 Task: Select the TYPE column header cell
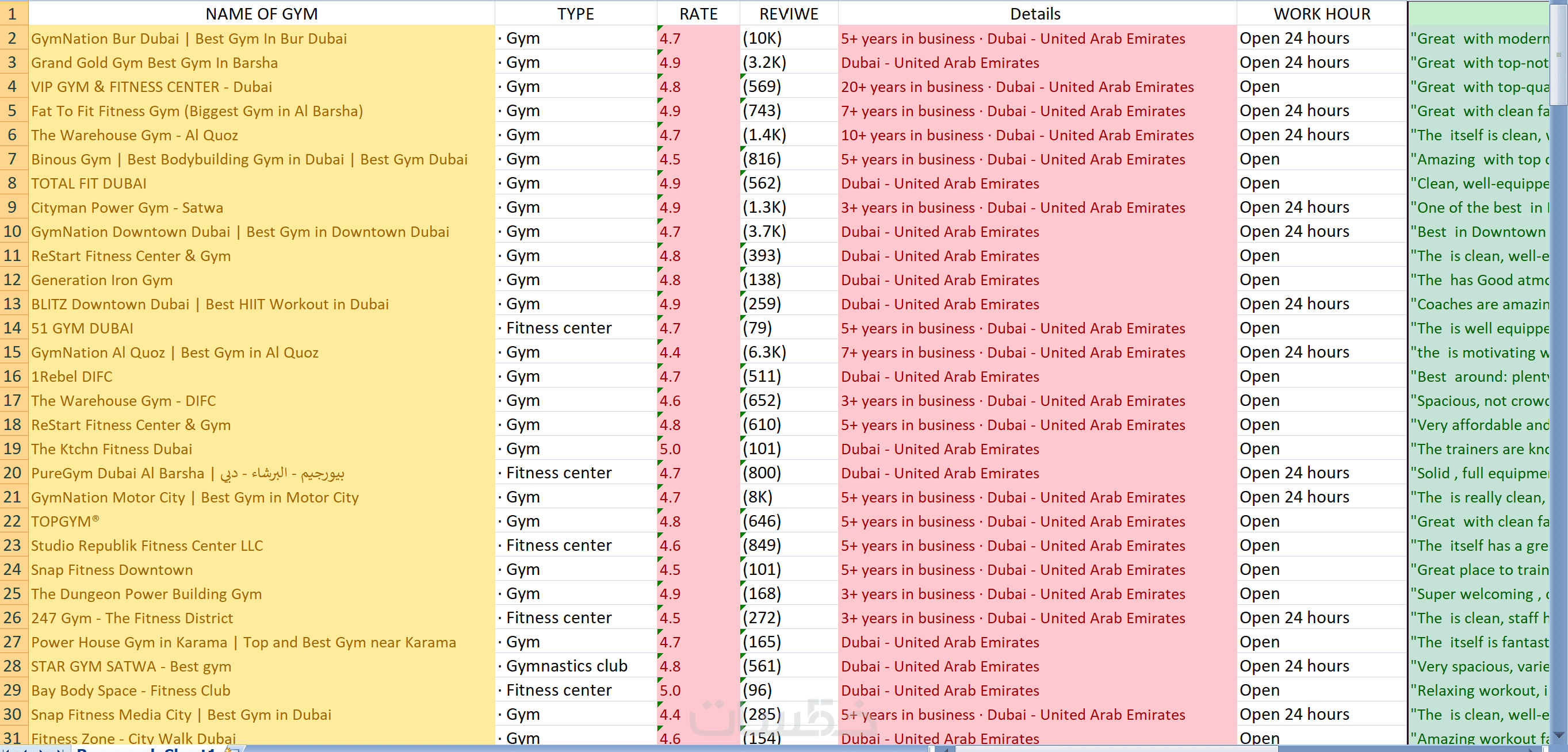(x=575, y=13)
